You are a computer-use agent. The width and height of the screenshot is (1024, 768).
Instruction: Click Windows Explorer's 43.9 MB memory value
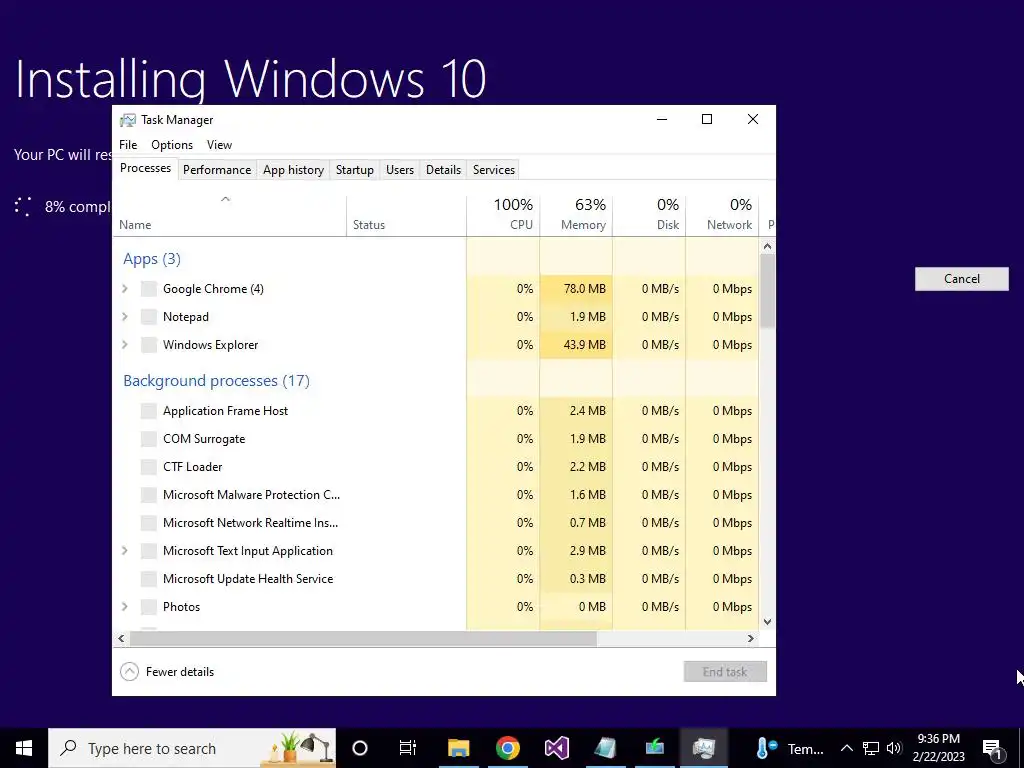pyautogui.click(x=584, y=345)
